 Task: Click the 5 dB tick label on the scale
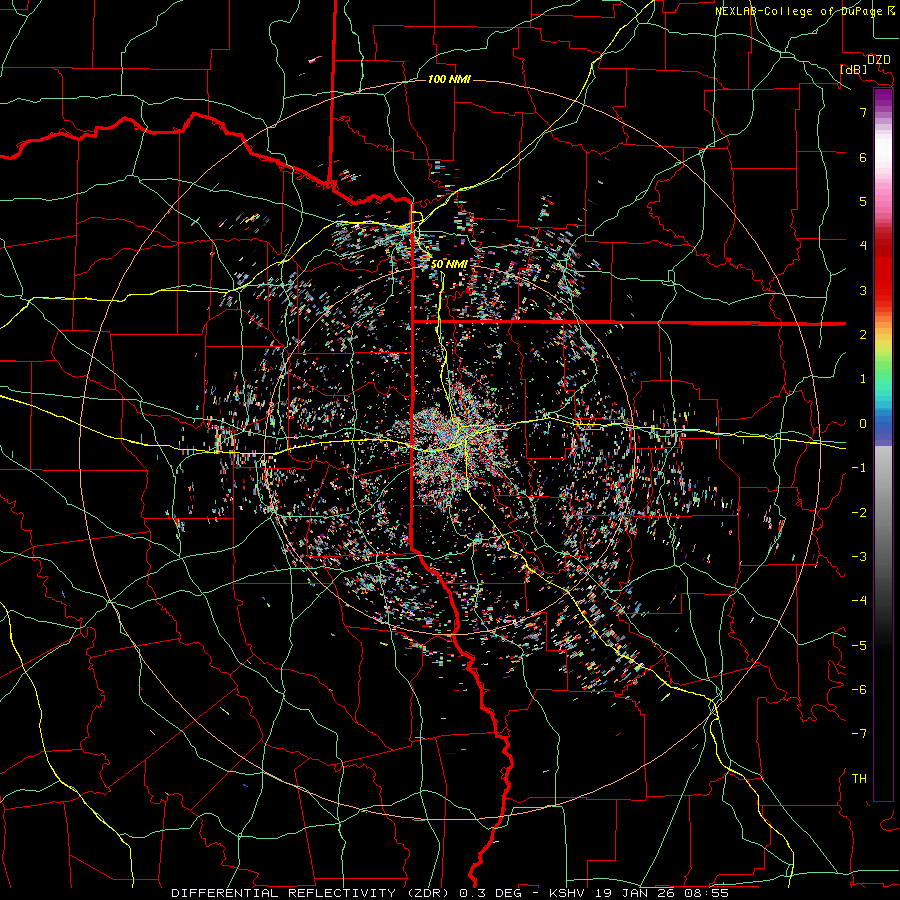click(863, 201)
